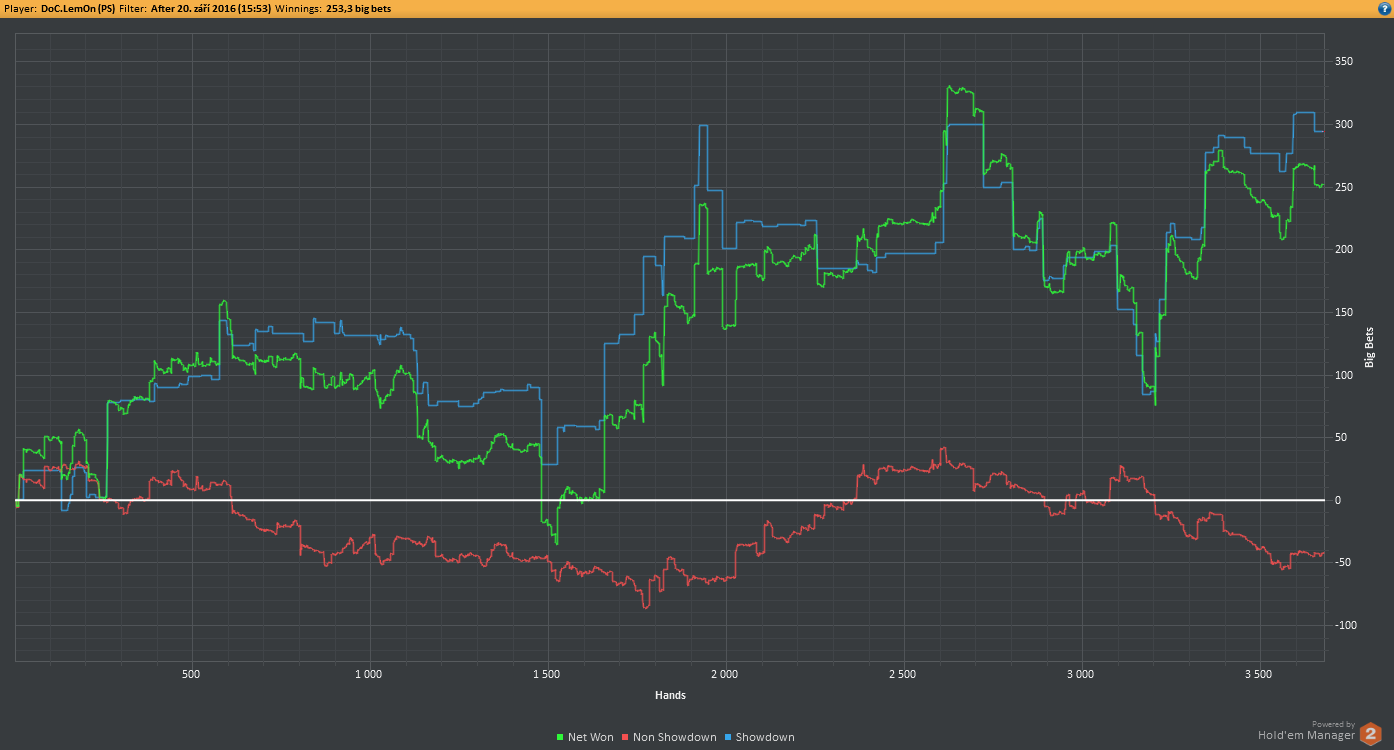Click the 250 value on vertical axis
This screenshot has width=1394, height=750.
1344,187
